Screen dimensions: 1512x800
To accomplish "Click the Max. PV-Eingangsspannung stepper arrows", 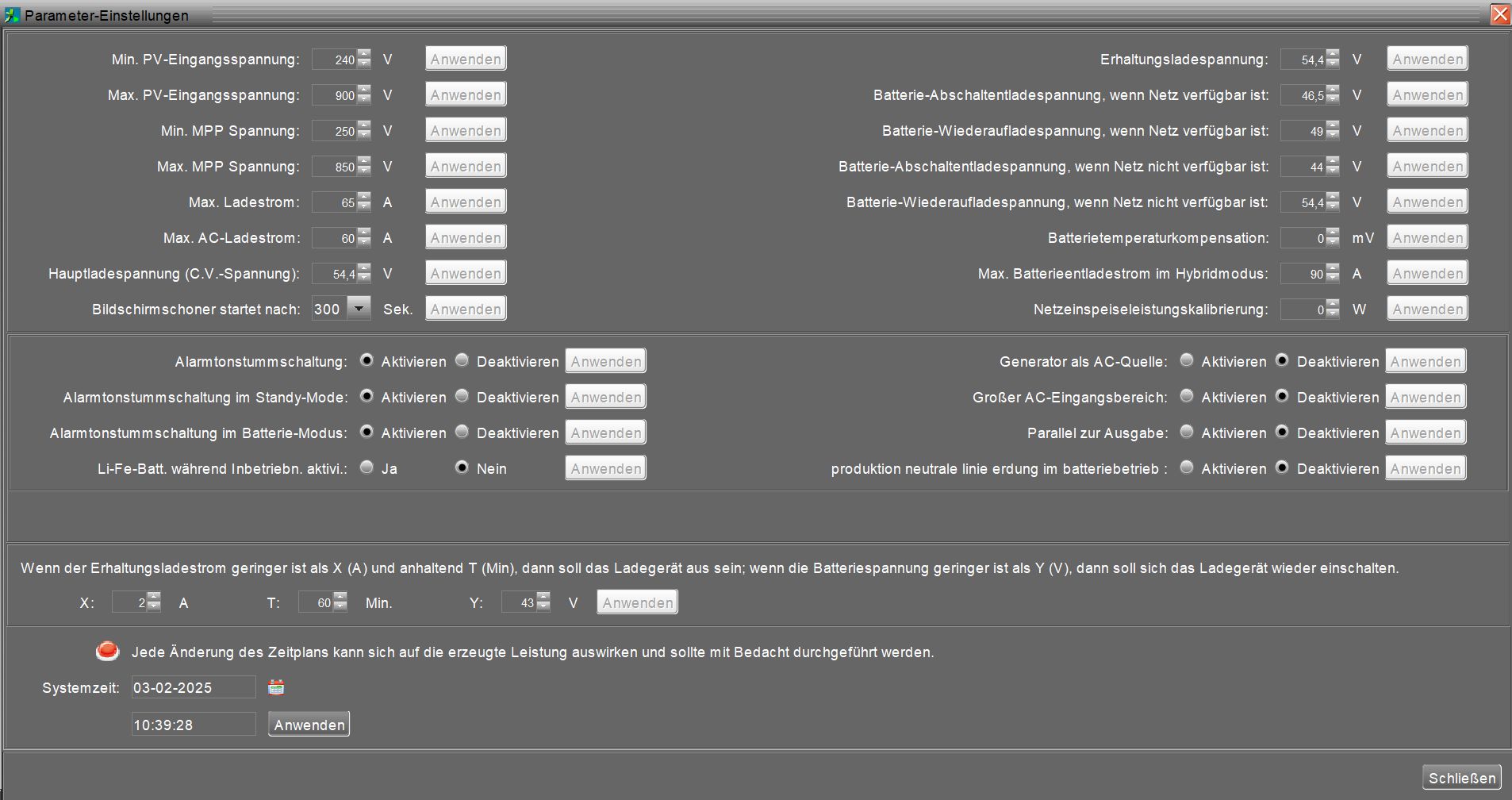I will tap(364, 94).
